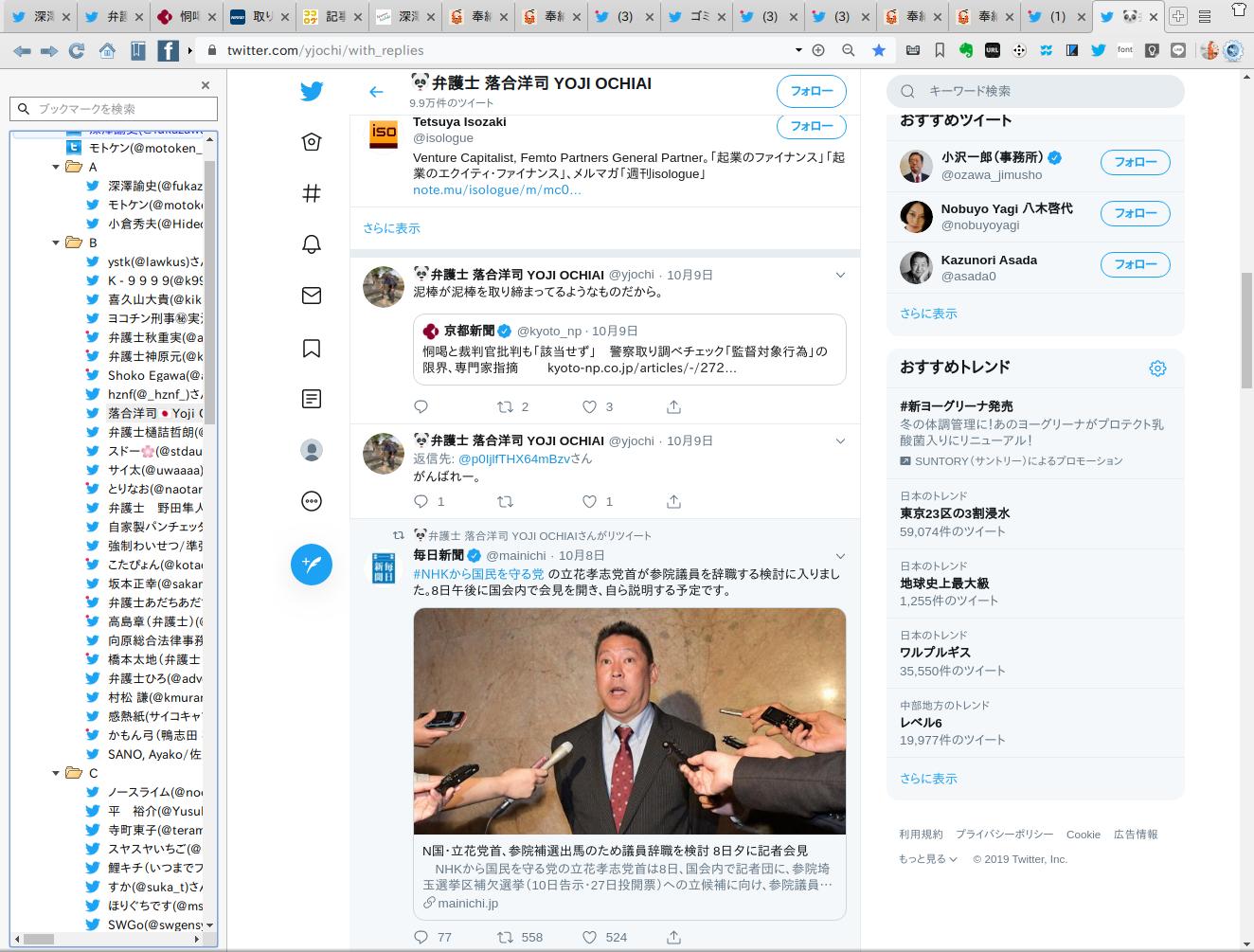Open Twitter home via bird logo
Image resolution: width=1254 pixels, height=952 pixels.
coord(312,91)
